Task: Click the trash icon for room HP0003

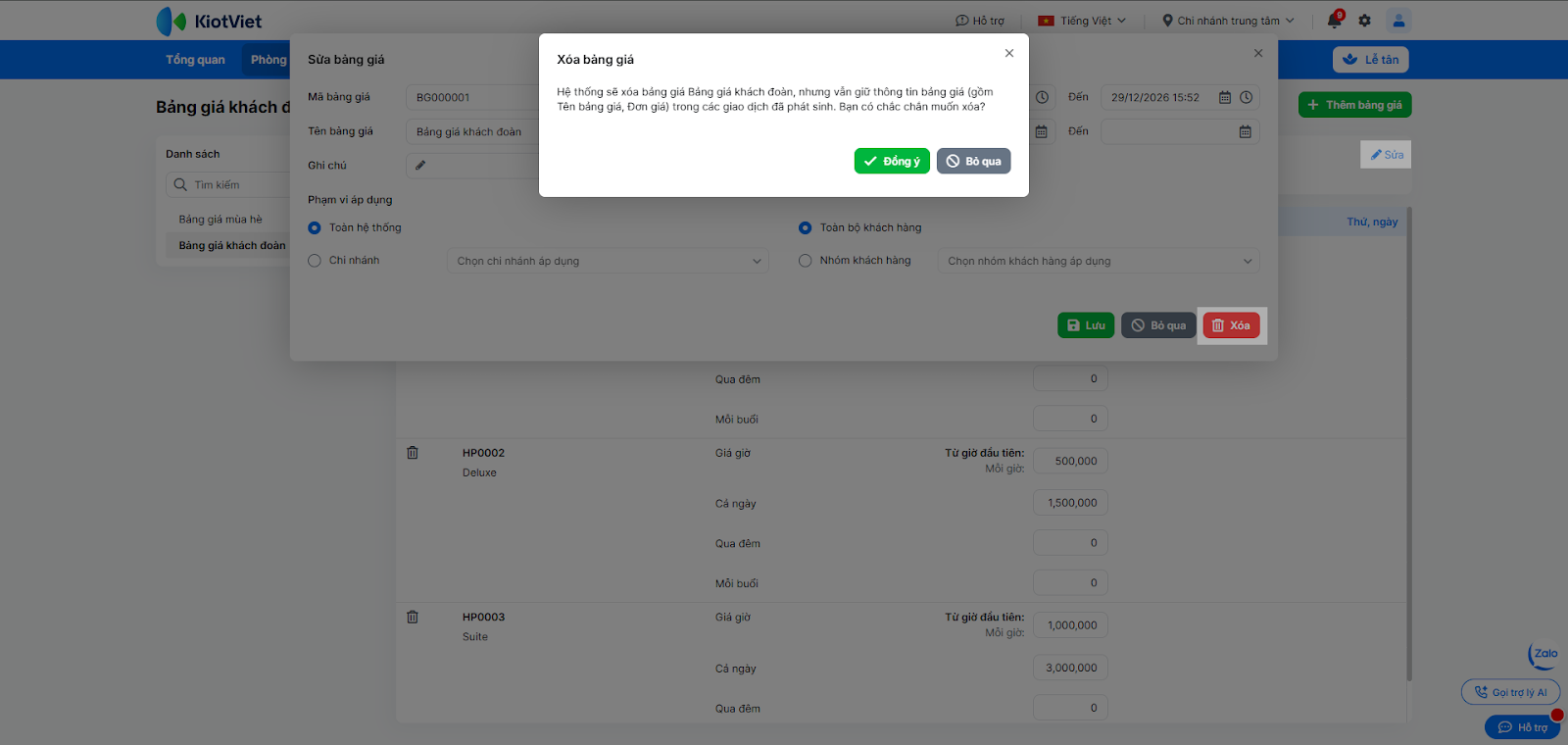Action: click(x=413, y=618)
